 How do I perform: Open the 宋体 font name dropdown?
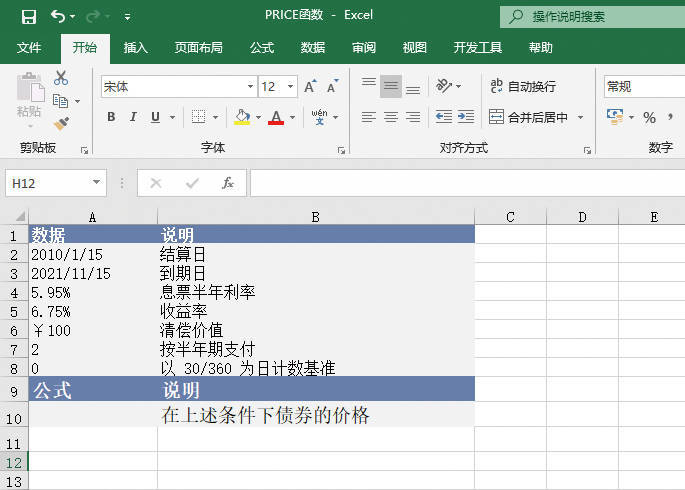click(250, 87)
